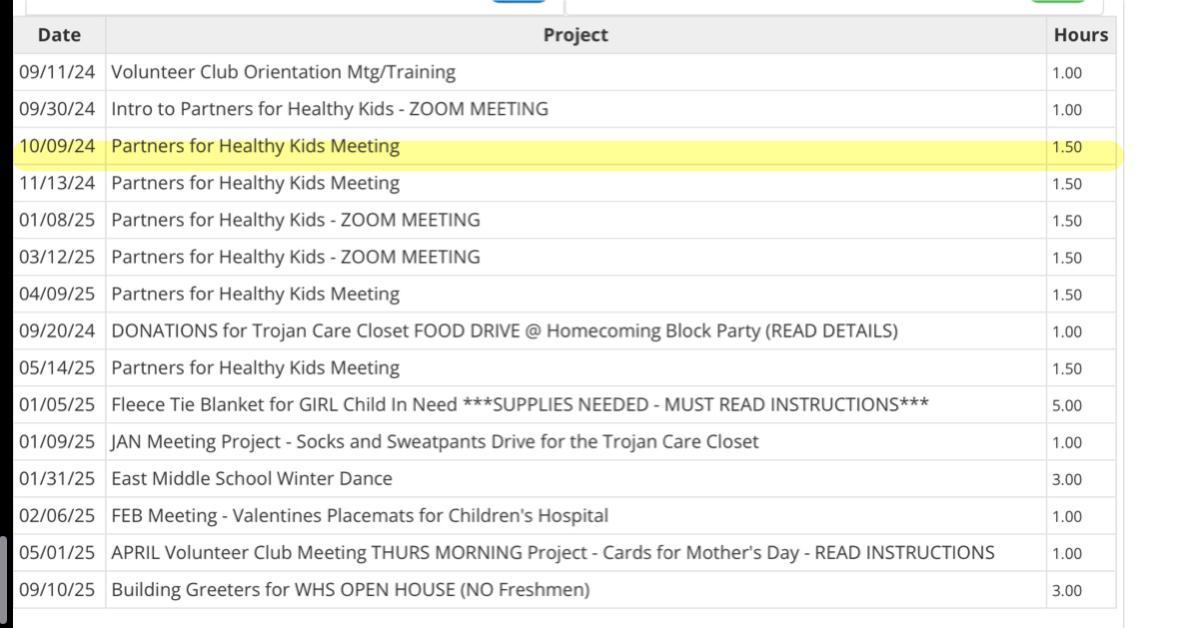This screenshot has height=628, width=1183.
Task: Click the Fleece Tie Blanket project entry
Action: coord(520,405)
